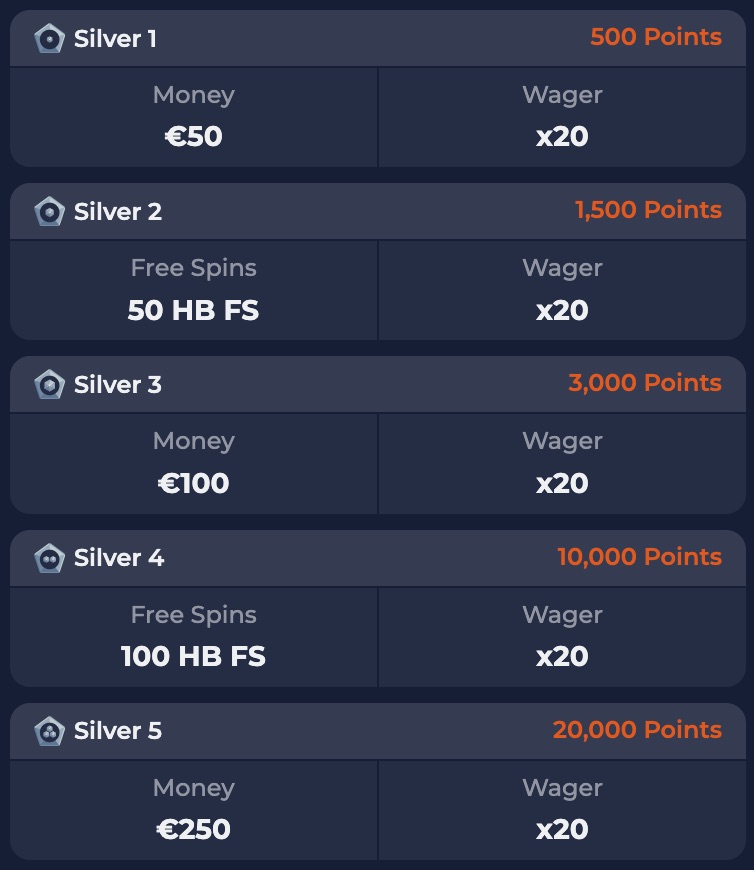Select the 3,000 Points label
The width and height of the screenshot is (754, 870).
(645, 383)
